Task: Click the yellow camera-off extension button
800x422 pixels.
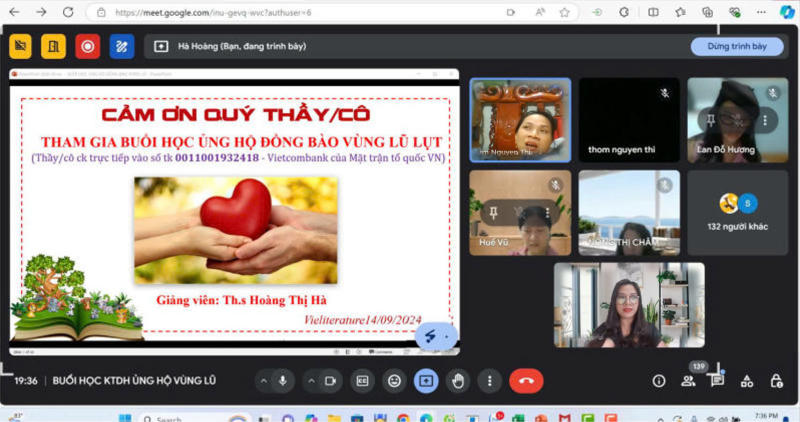Action: point(20,46)
